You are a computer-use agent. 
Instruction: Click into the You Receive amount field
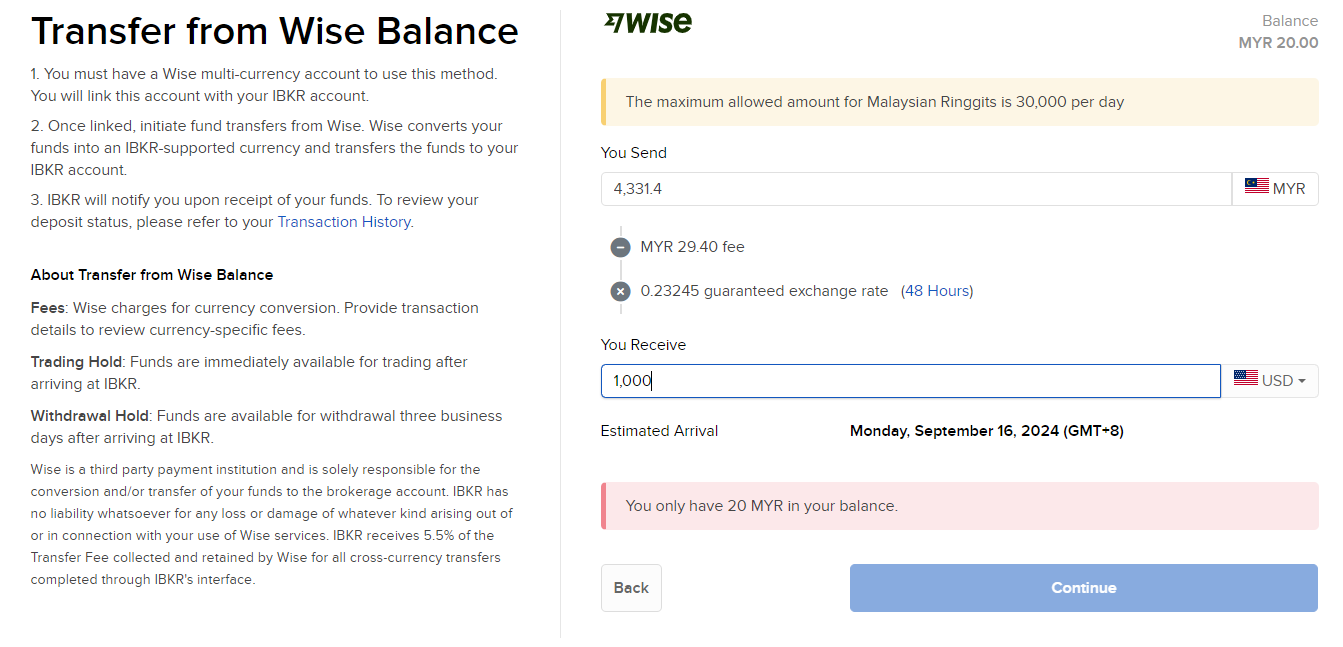pyautogui.click(x=910, y=381)
